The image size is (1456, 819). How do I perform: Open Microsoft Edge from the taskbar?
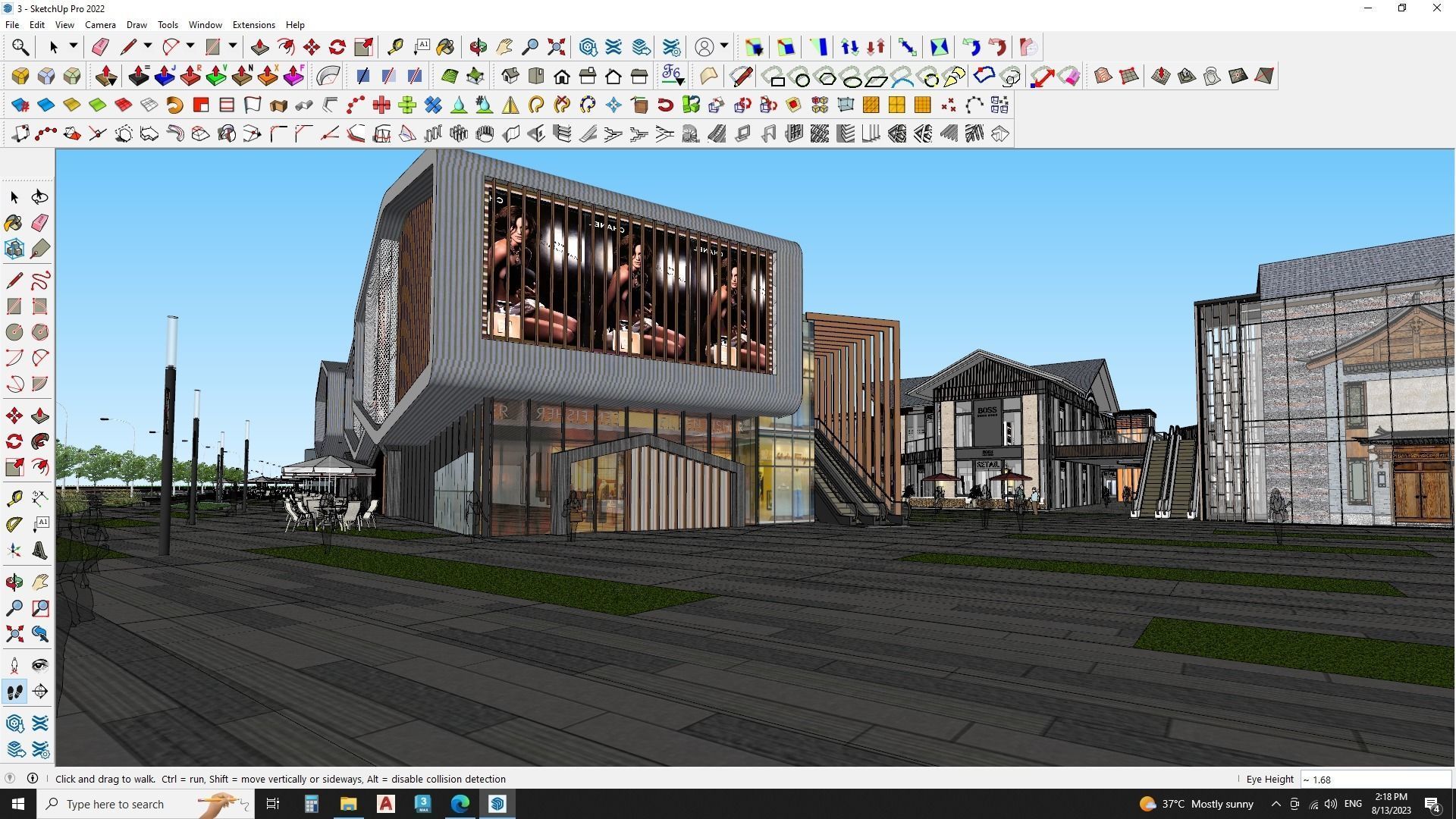coord(460,804)
